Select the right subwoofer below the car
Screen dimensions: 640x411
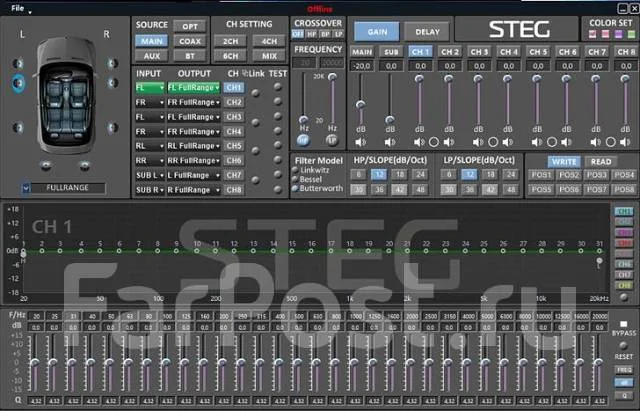click(x=84, y=165)
